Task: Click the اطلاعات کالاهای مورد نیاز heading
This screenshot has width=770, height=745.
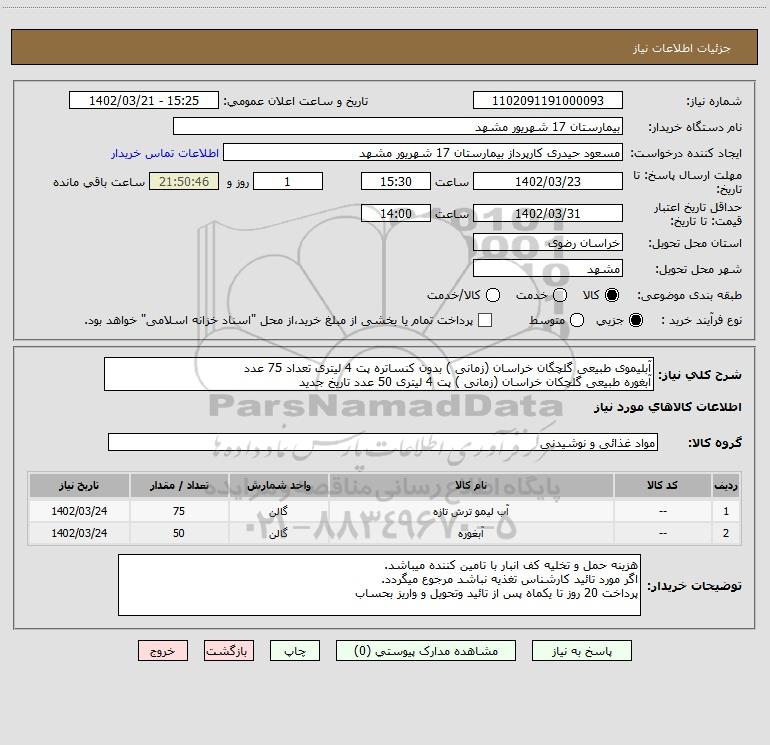Action: coord(668,407)
